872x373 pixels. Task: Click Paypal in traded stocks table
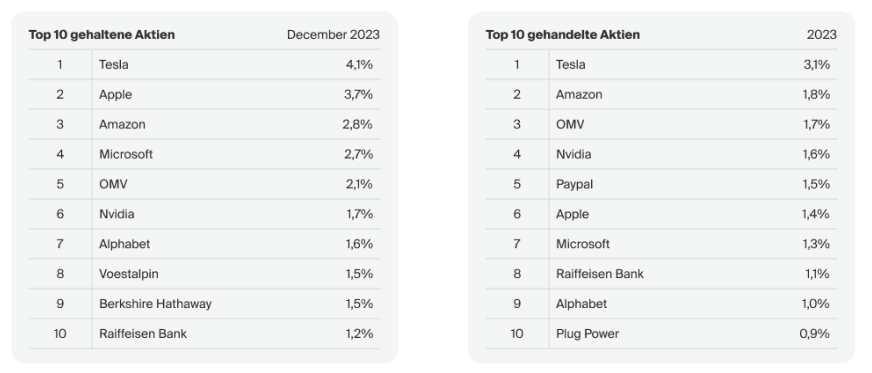pos(574,185)
